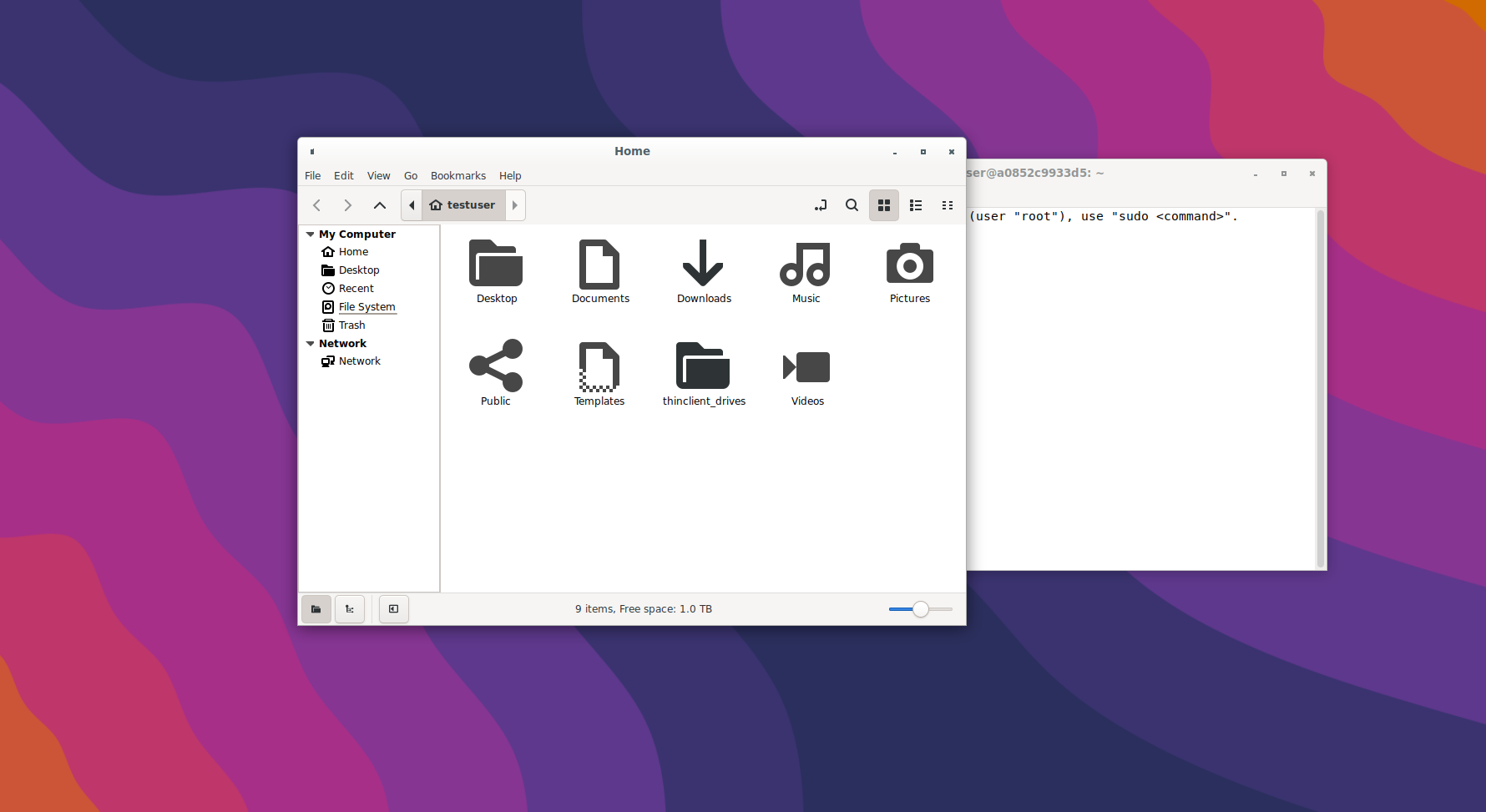The height and width of the screenshot is (812, 1486).
Task: Toggle the location entry path icon
Action: coord(821,205)
